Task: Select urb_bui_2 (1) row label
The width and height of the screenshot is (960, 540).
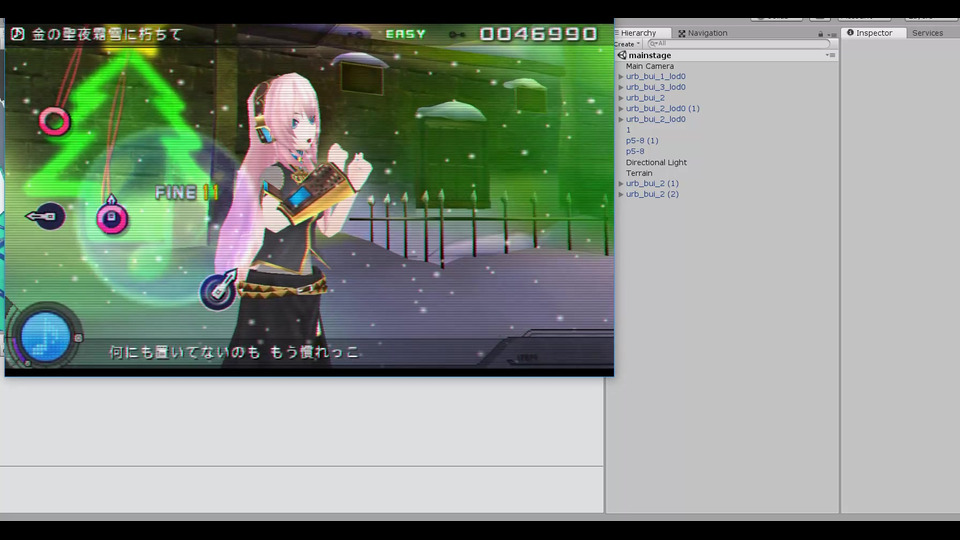Action: point(652,183)
